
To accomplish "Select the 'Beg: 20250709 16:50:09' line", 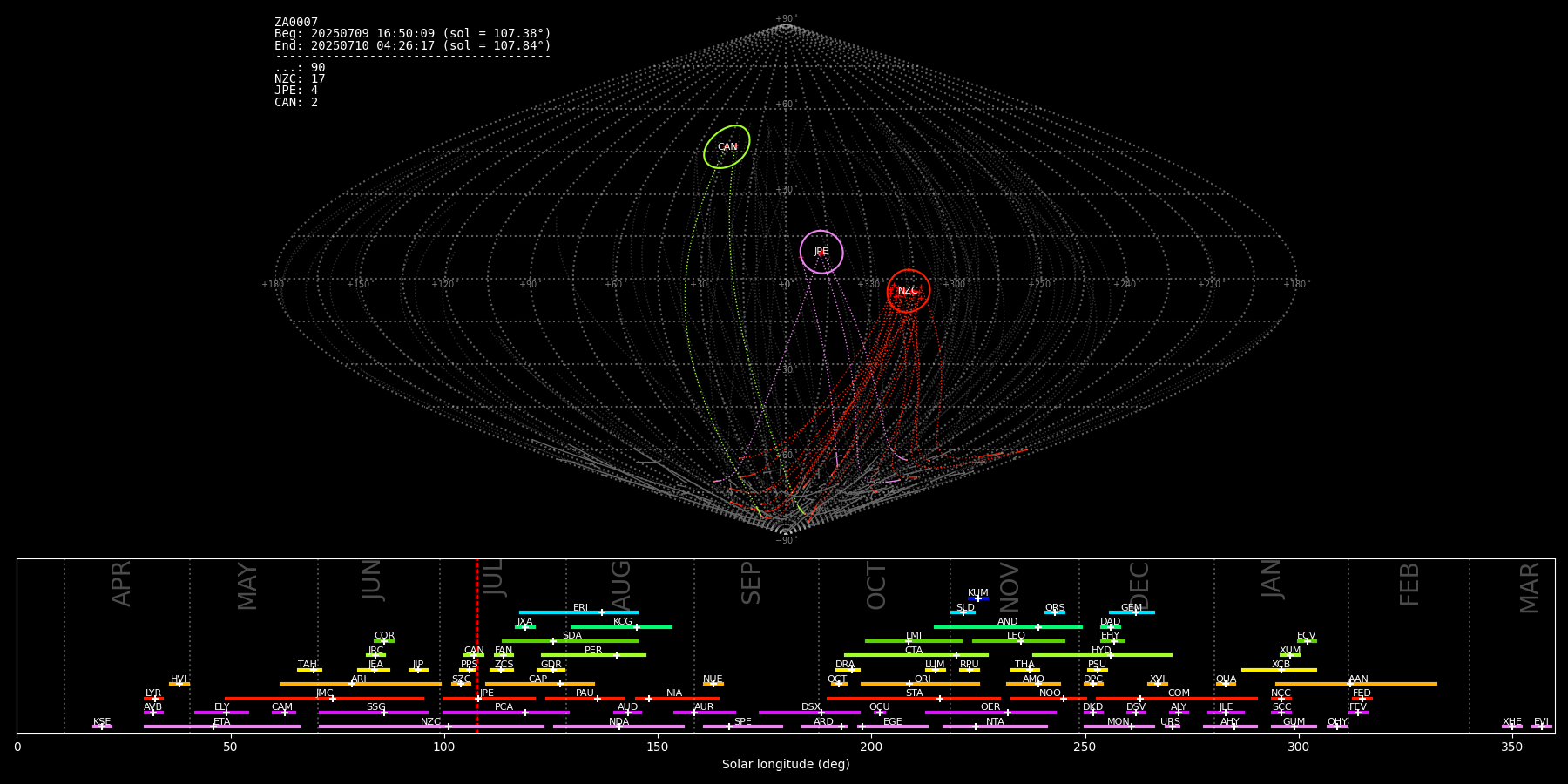I will click(413, 34).
